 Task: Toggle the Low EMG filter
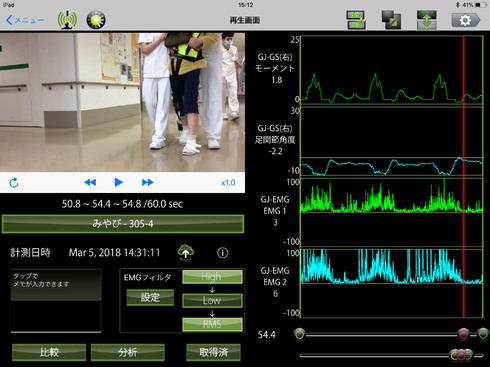[x=212, y=300]
